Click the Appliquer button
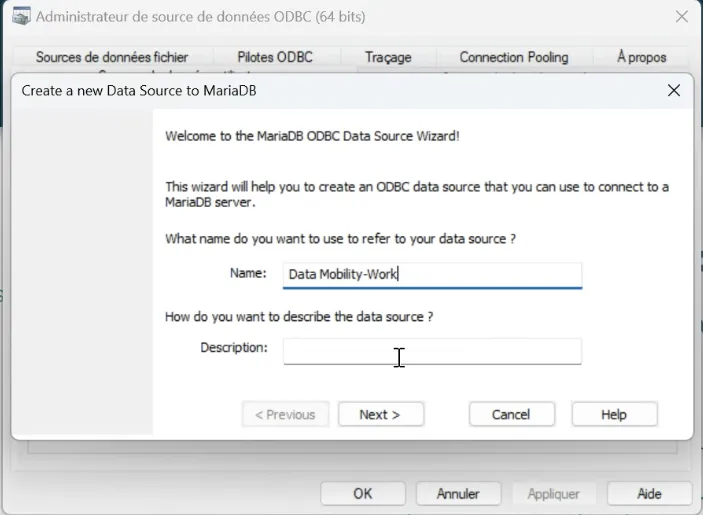The image size is (703, 515). [x=553, y=493]
